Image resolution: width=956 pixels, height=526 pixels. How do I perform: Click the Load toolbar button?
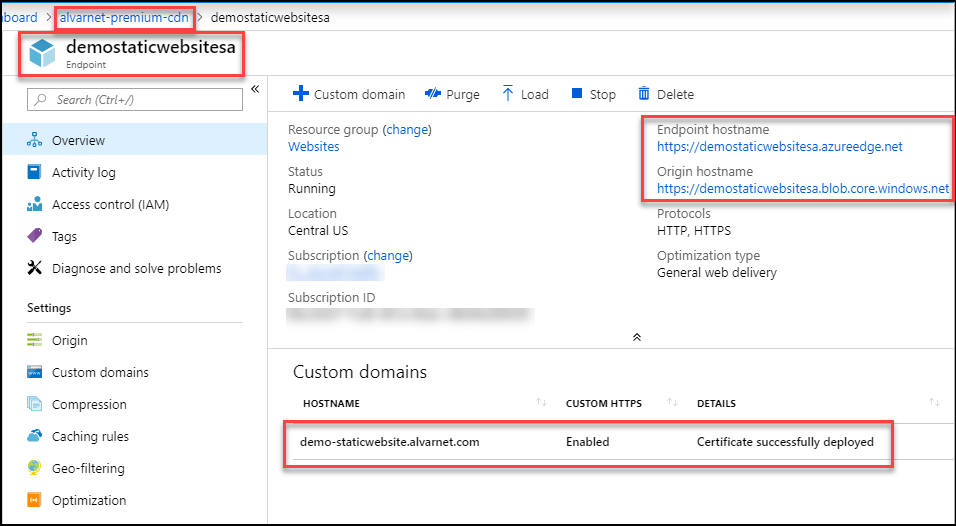pos(525,94)
